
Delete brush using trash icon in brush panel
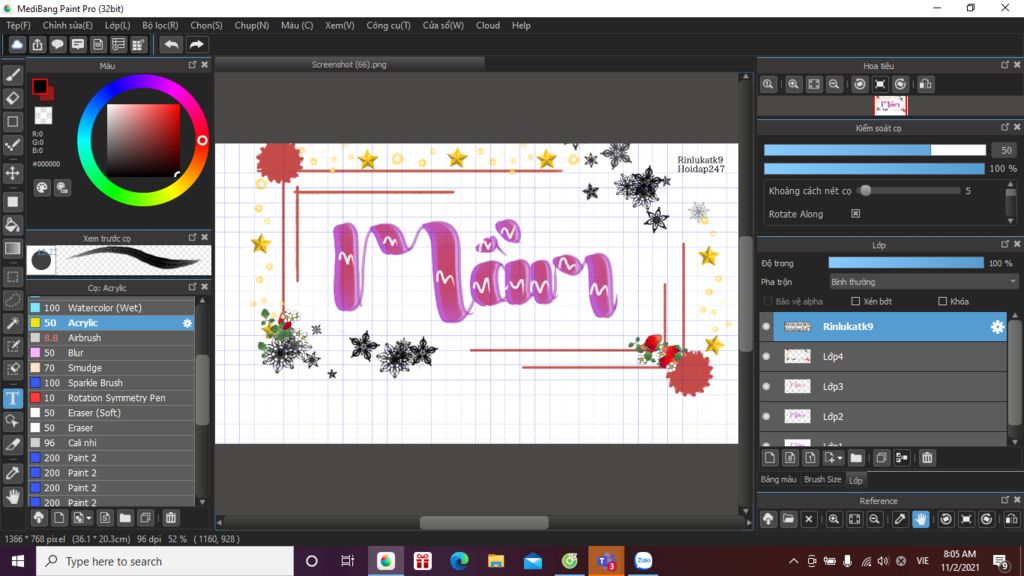pos(170,518)
